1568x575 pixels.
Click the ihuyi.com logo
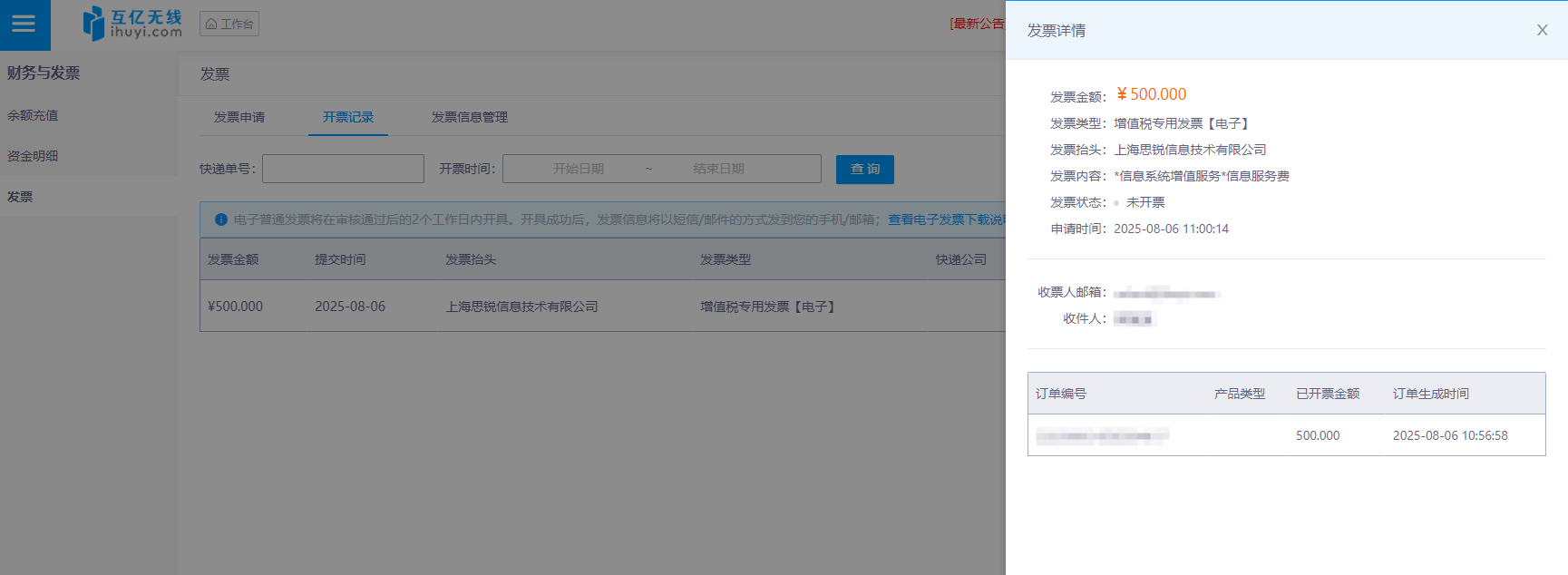(132, 24)
